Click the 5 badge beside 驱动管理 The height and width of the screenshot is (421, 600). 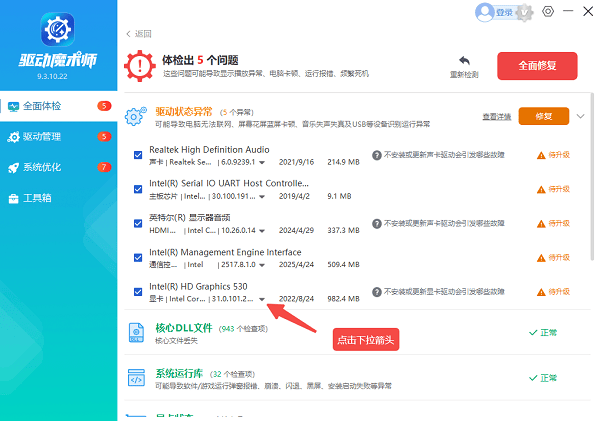(x=104, y=137)
